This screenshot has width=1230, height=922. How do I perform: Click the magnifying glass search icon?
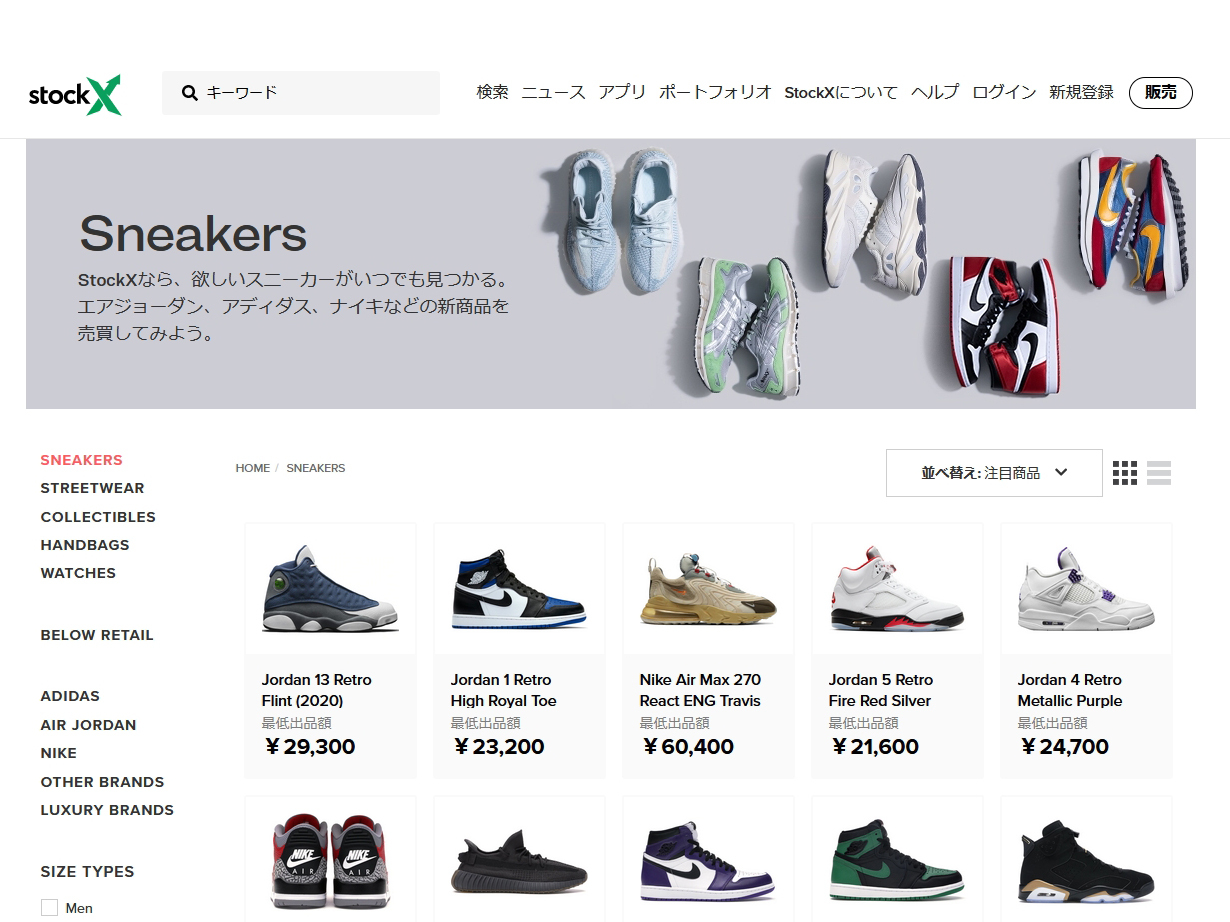coord(190,93)
